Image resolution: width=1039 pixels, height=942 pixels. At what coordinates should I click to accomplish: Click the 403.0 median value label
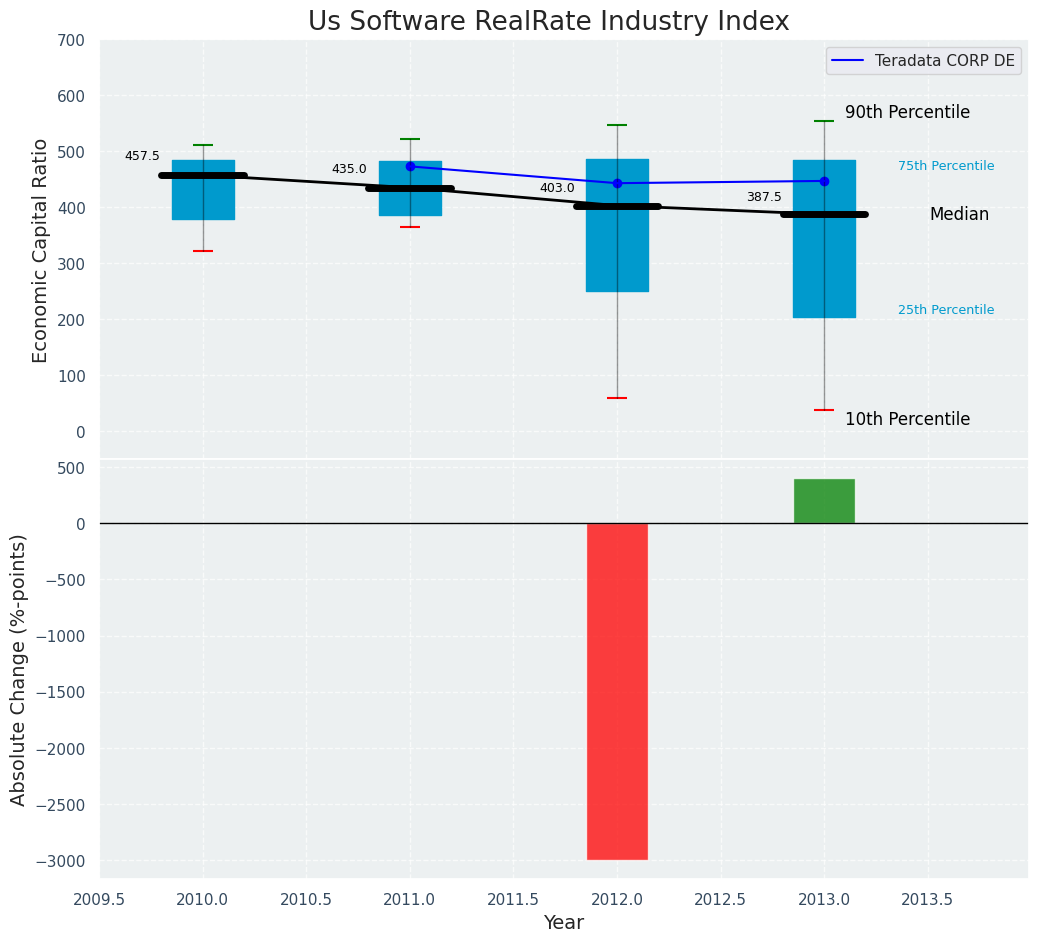[557, 188]
